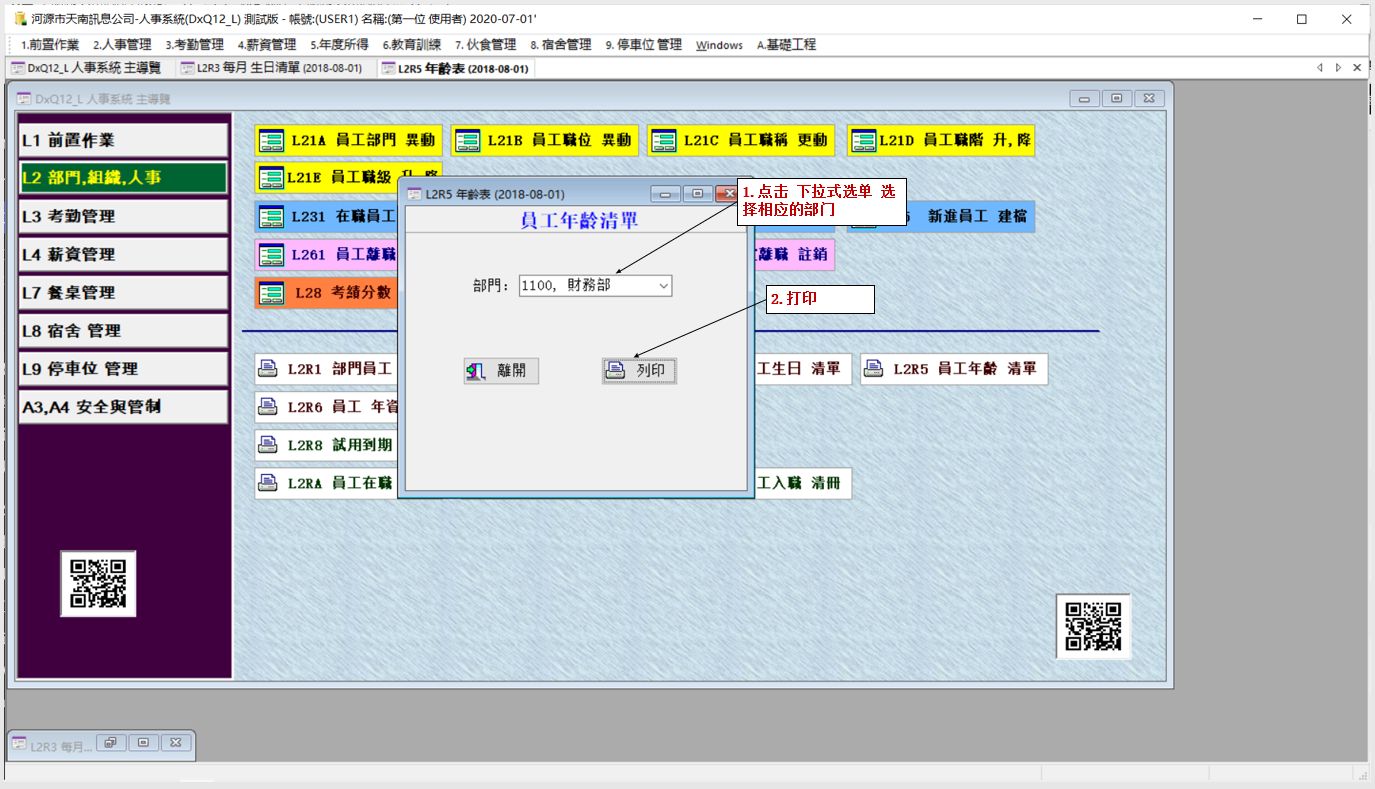This screenshot has height=789, width=1375.
Task: Select L7 餐桌管理 in sidebar
Action: (x=123, y=292)
